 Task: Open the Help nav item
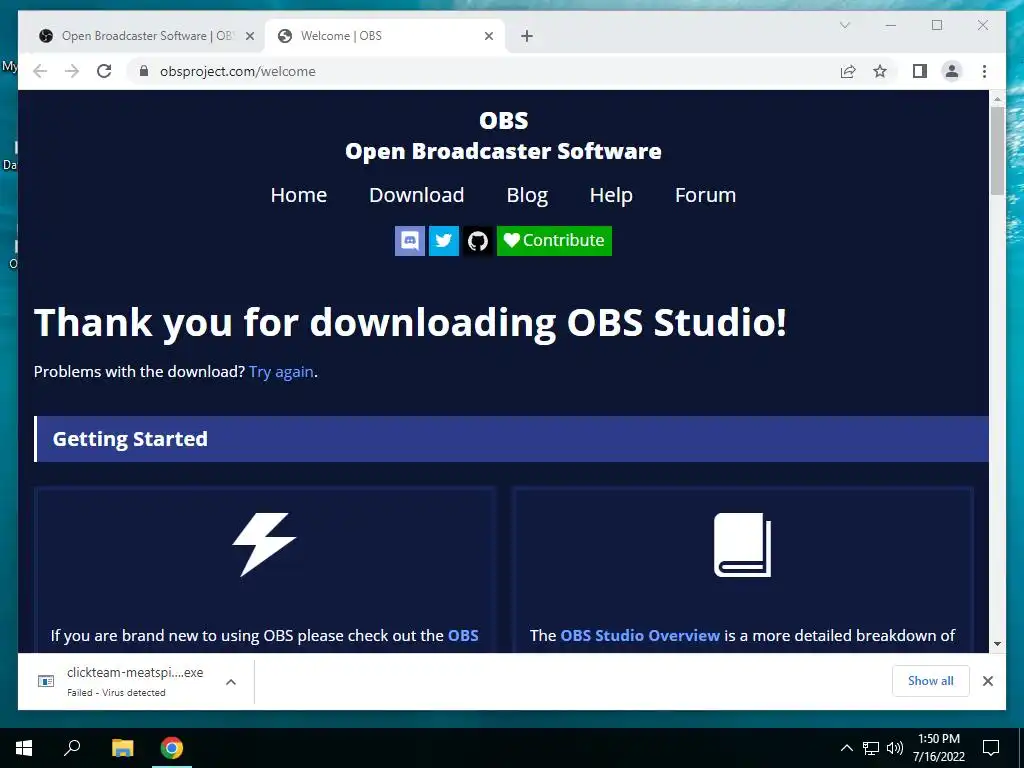[611, 195]
